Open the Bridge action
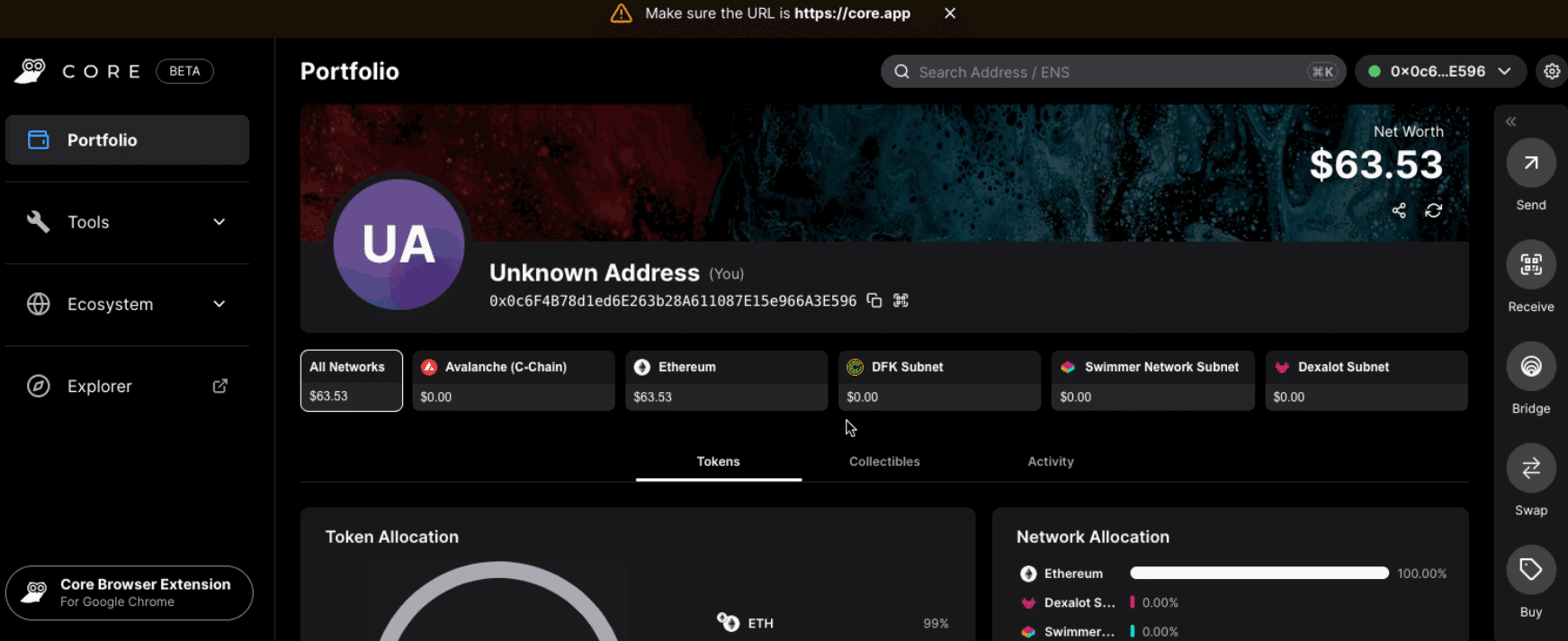Screen dimensions: 1568x641 tap(1530, 366)
